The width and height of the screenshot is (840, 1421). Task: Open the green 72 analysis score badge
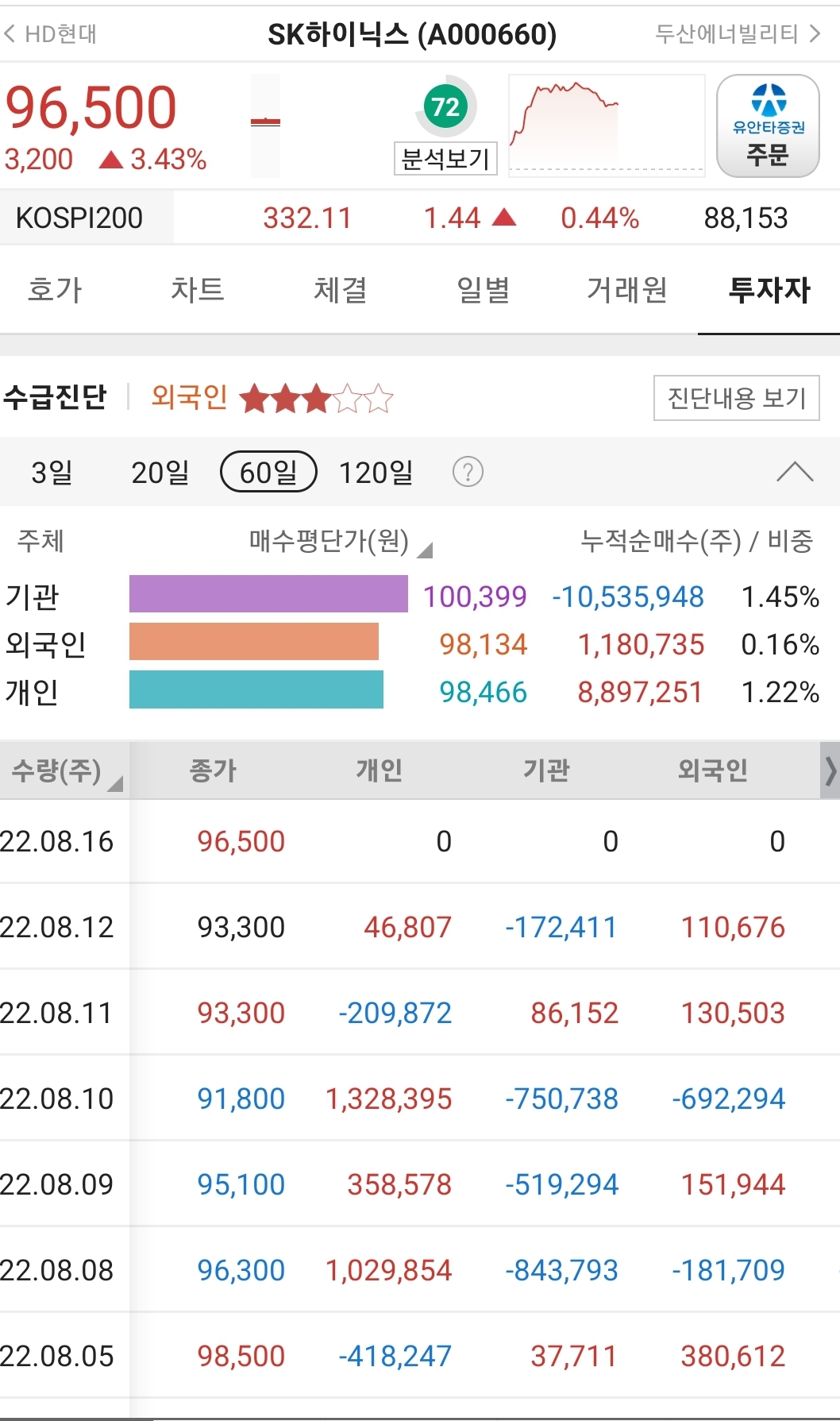click(445, 106)
